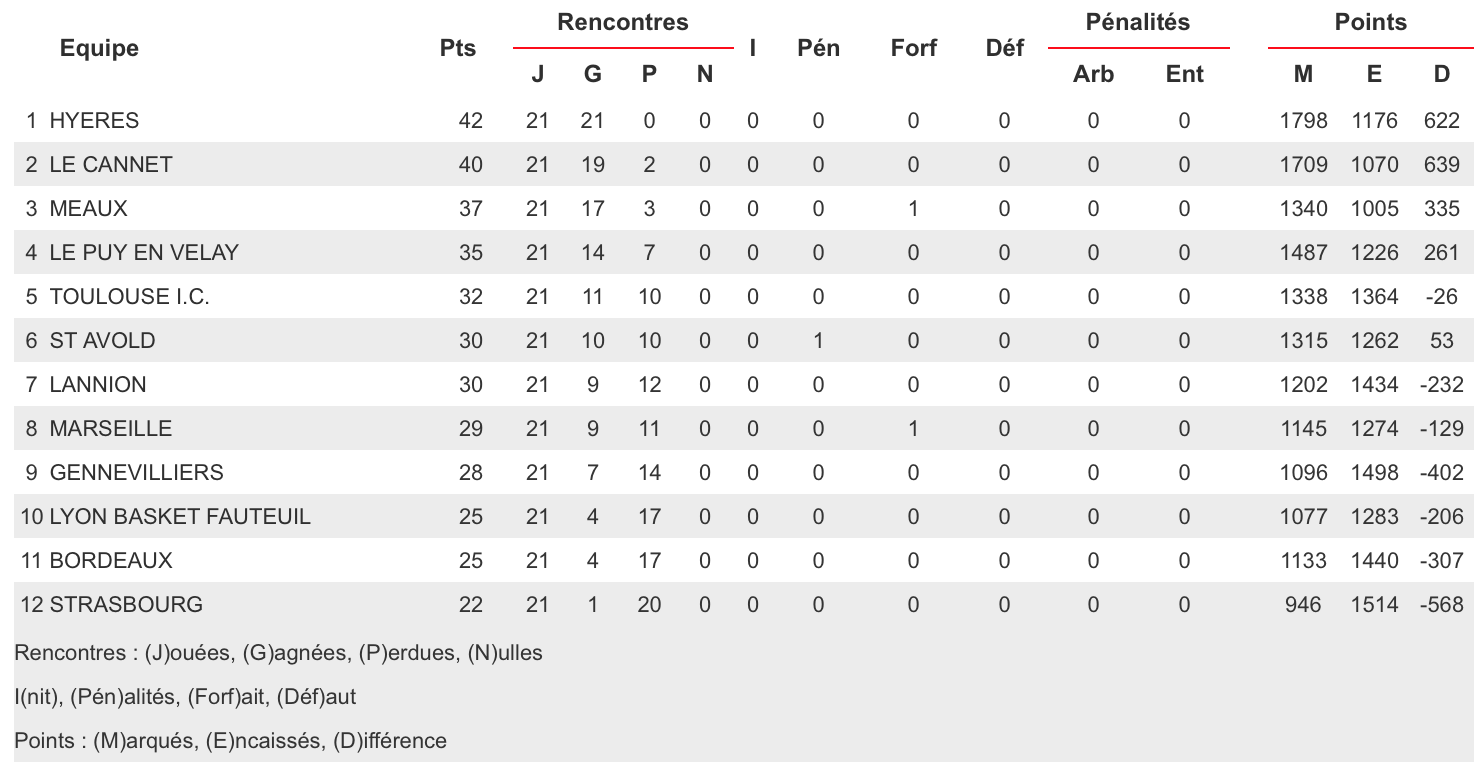Select TOULOUSE I.C. team name
This screenshot has width=1484, height=774.
point(129,297)
